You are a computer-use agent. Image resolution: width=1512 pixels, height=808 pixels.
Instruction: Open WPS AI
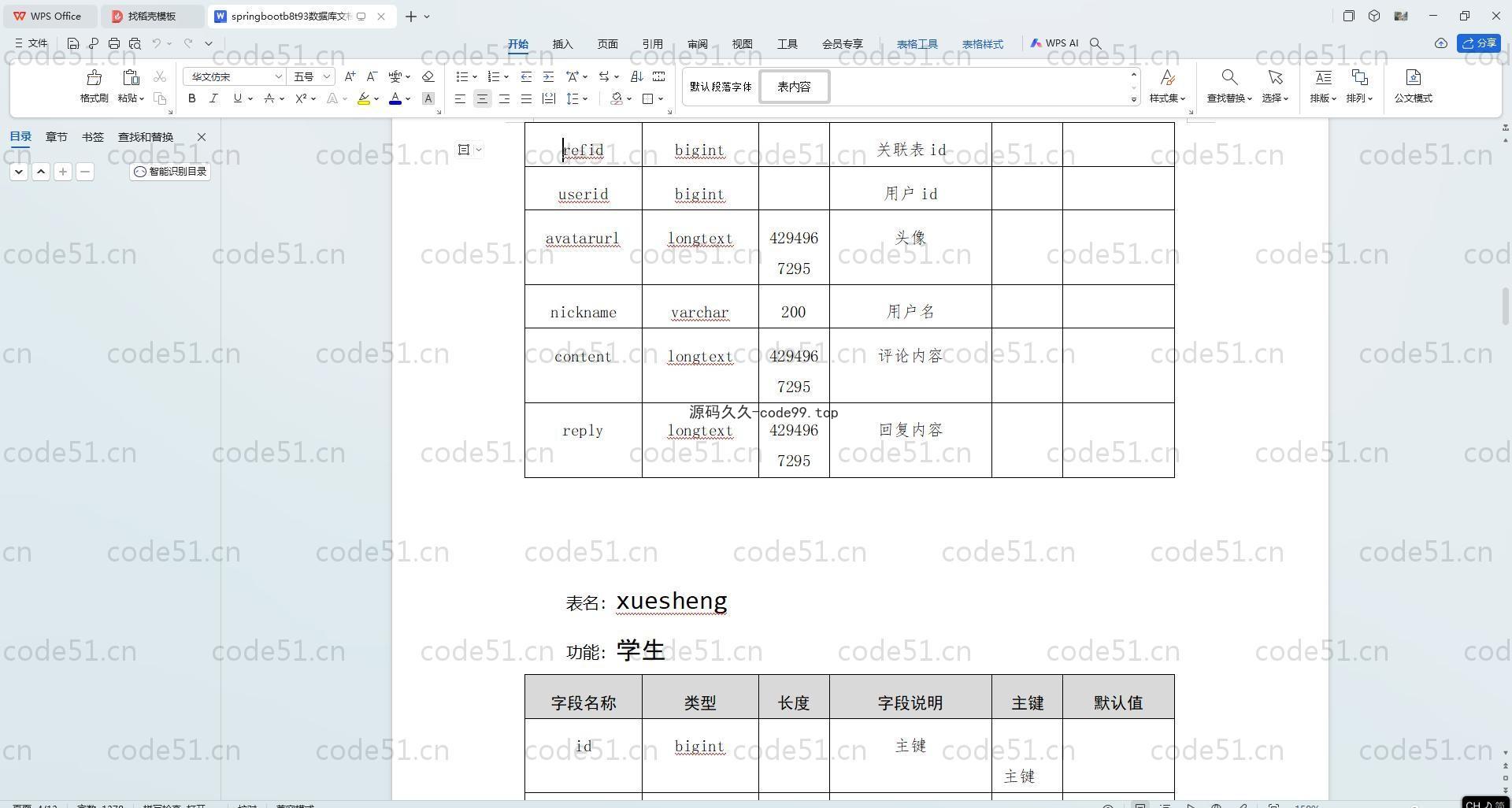1054,43
